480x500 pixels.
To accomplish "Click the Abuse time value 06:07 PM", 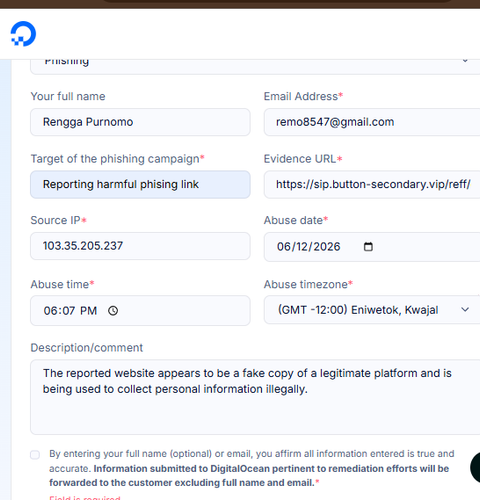I will 70,311.
